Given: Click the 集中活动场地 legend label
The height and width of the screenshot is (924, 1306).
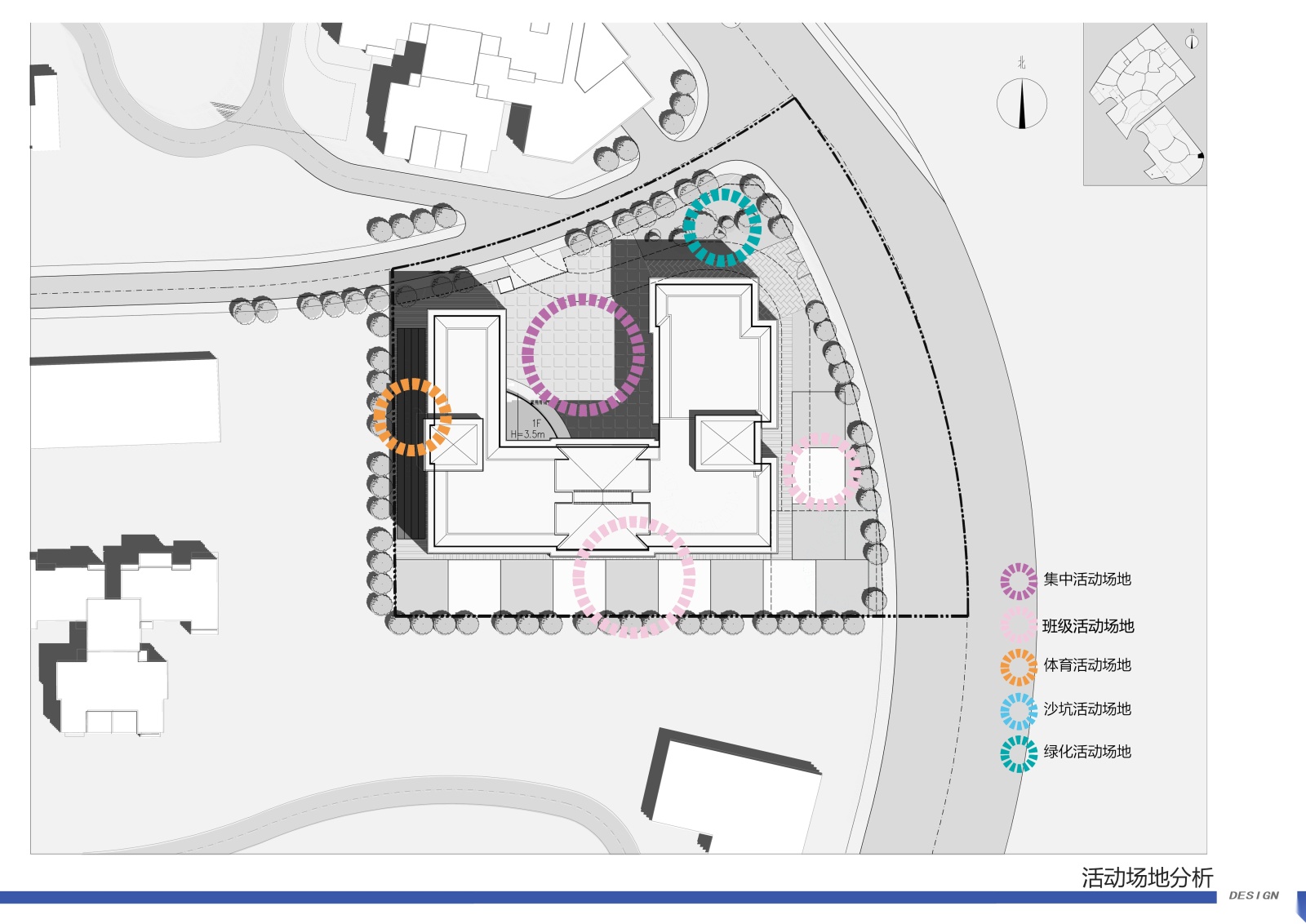Looking at the screenshot, I should (1087, 580).
